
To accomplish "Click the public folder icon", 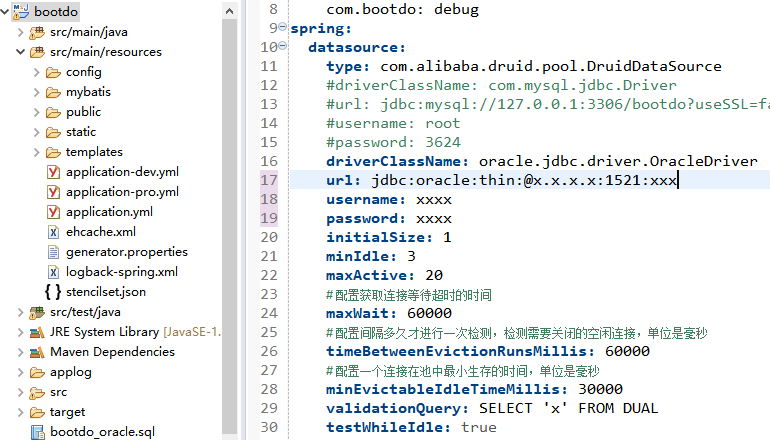I will coord(53,113).
